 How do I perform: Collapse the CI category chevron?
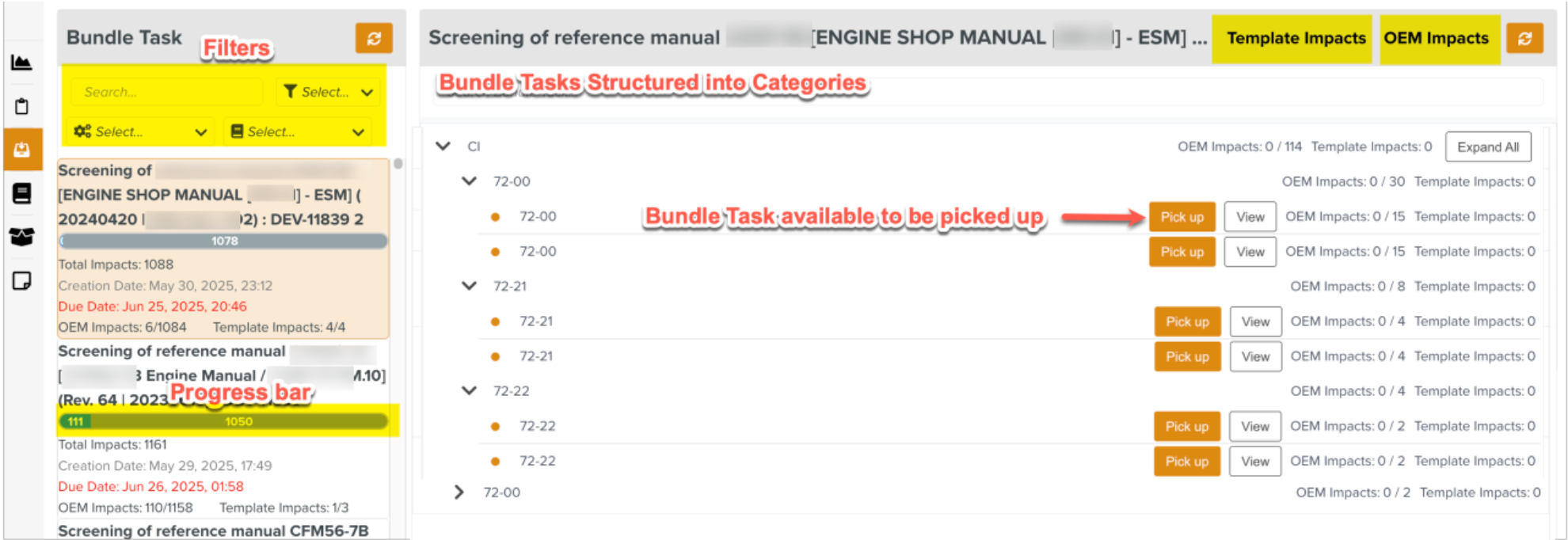point(443,146)
